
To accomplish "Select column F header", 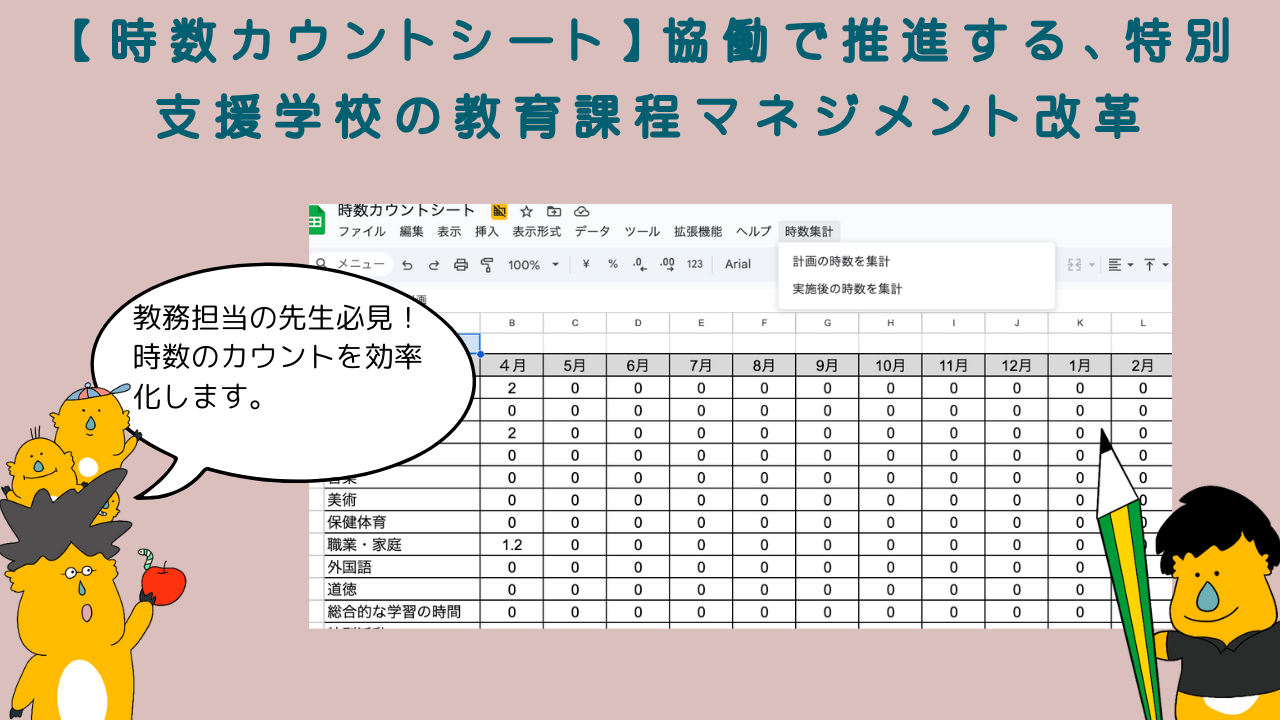I will tap(764, 323).
